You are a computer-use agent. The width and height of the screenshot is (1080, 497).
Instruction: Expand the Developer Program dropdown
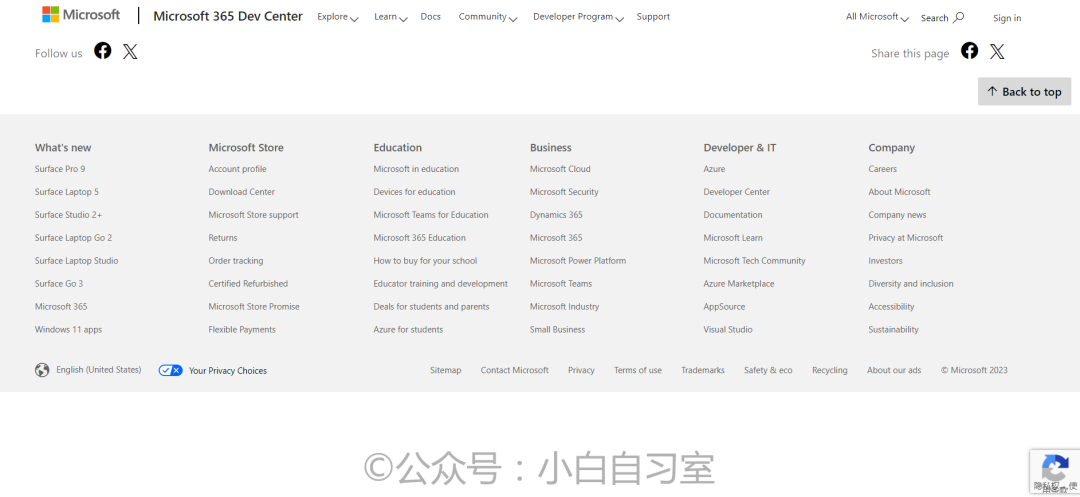578,17
